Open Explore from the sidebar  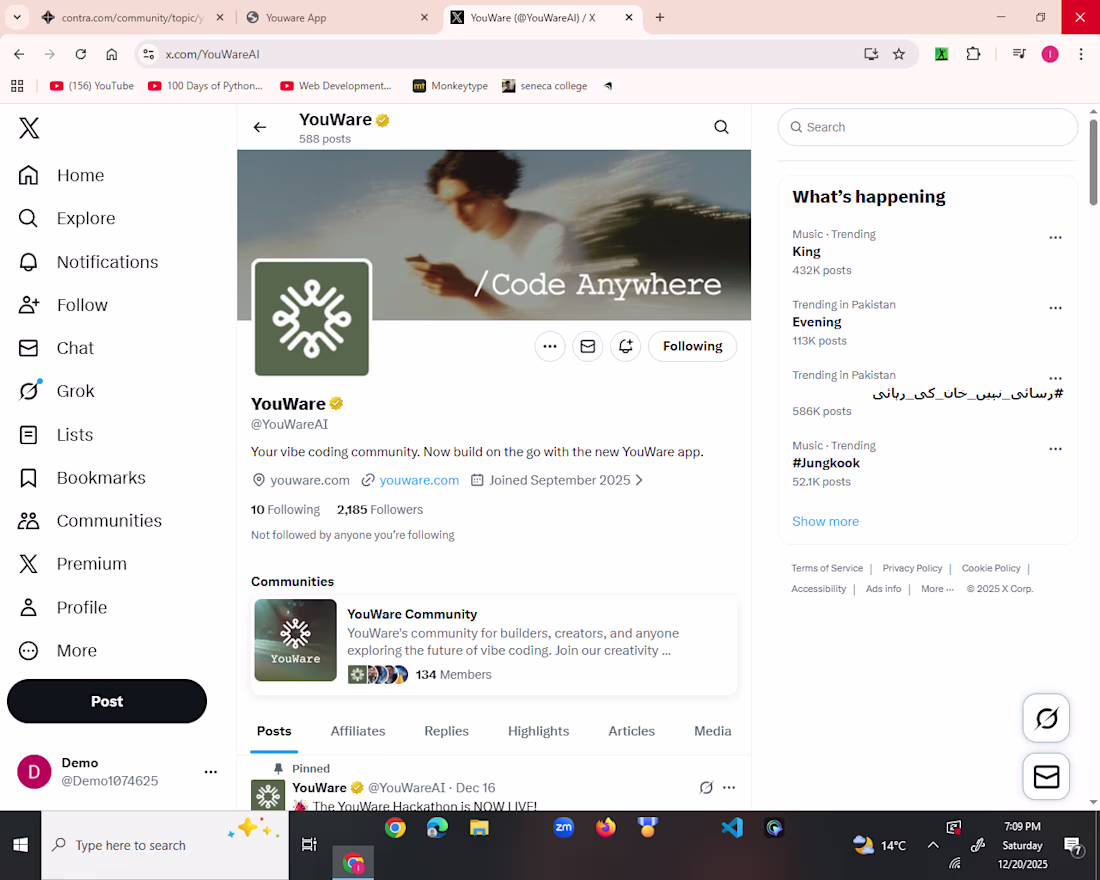pos(67,218)
